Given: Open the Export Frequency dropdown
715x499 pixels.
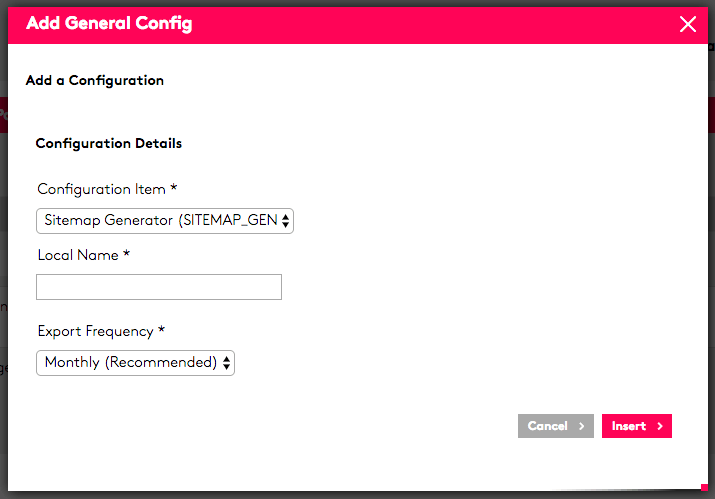Looking at the screenshot, I should click(135, 363).
